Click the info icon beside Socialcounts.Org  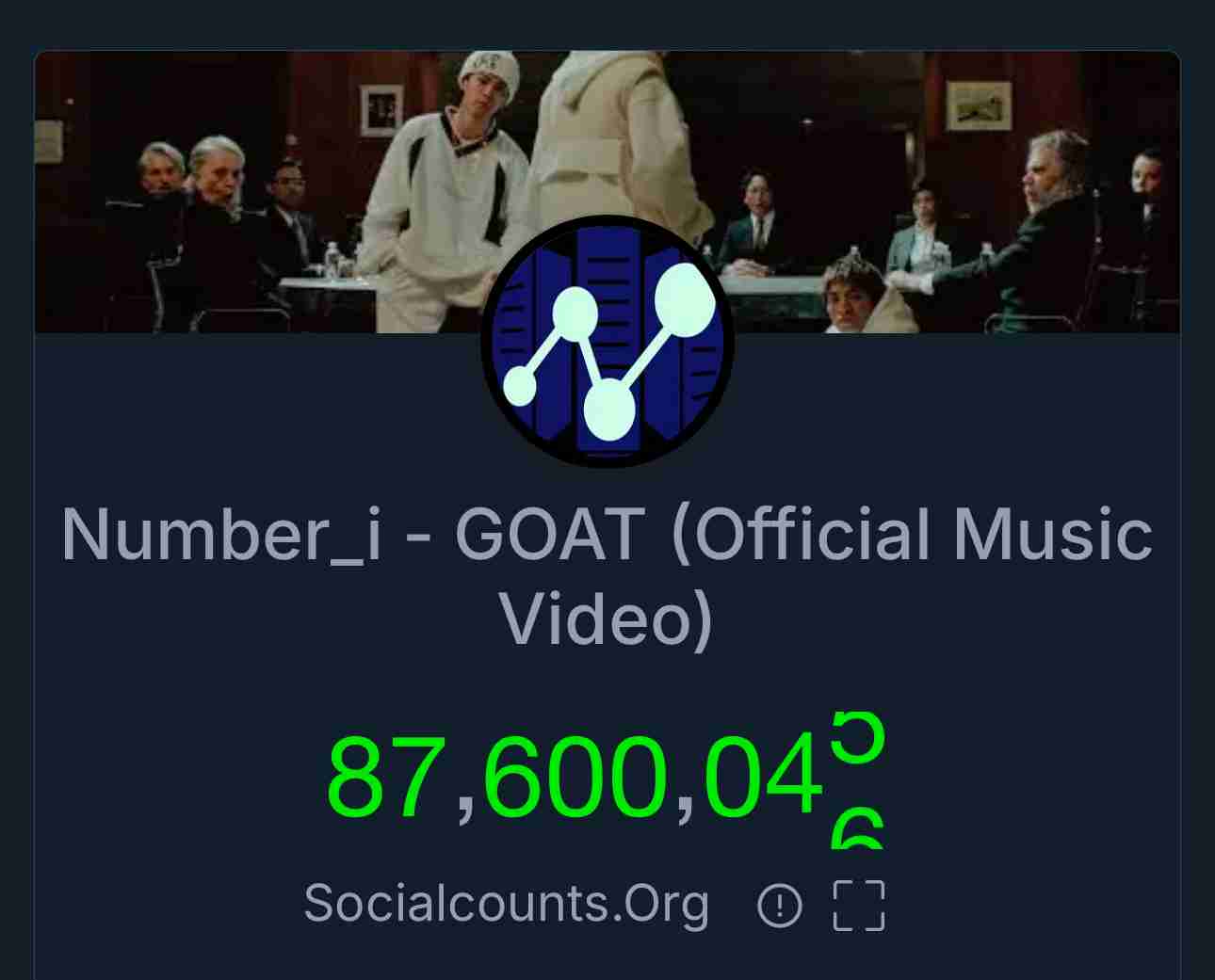(x=779, y=907)
